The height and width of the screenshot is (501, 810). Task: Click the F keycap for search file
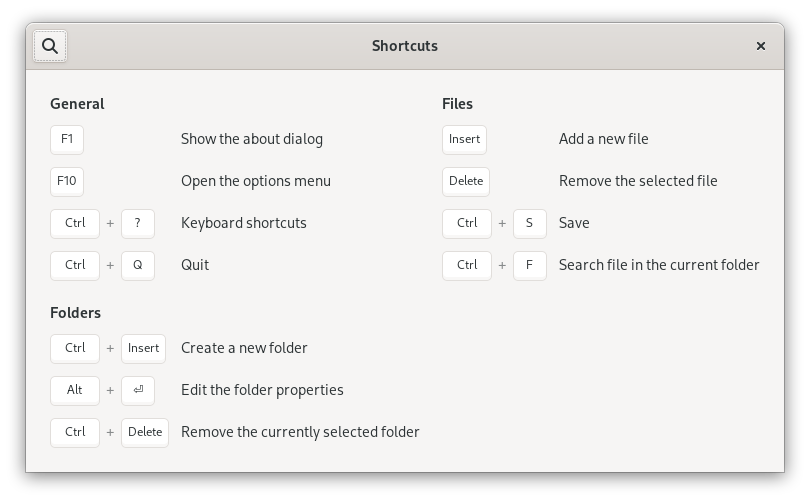click(x=529, y=265)
